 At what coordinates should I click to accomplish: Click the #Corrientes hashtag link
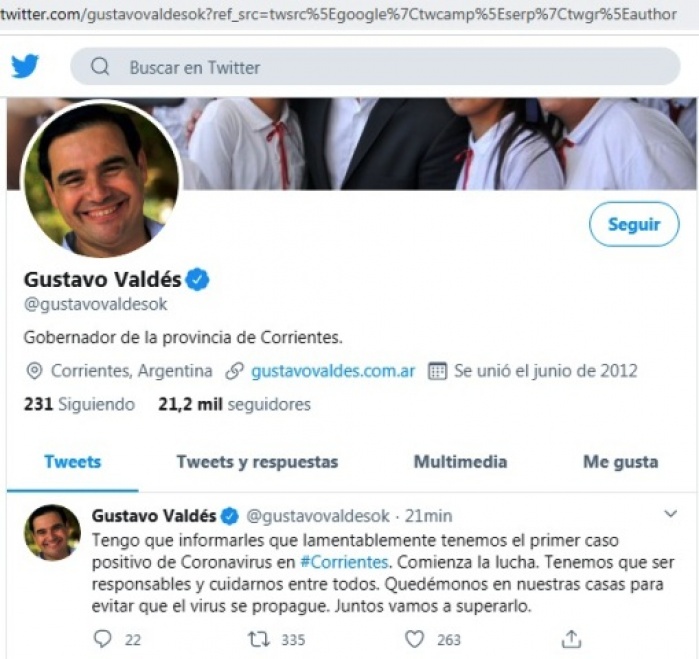click(x=345, y=562)
